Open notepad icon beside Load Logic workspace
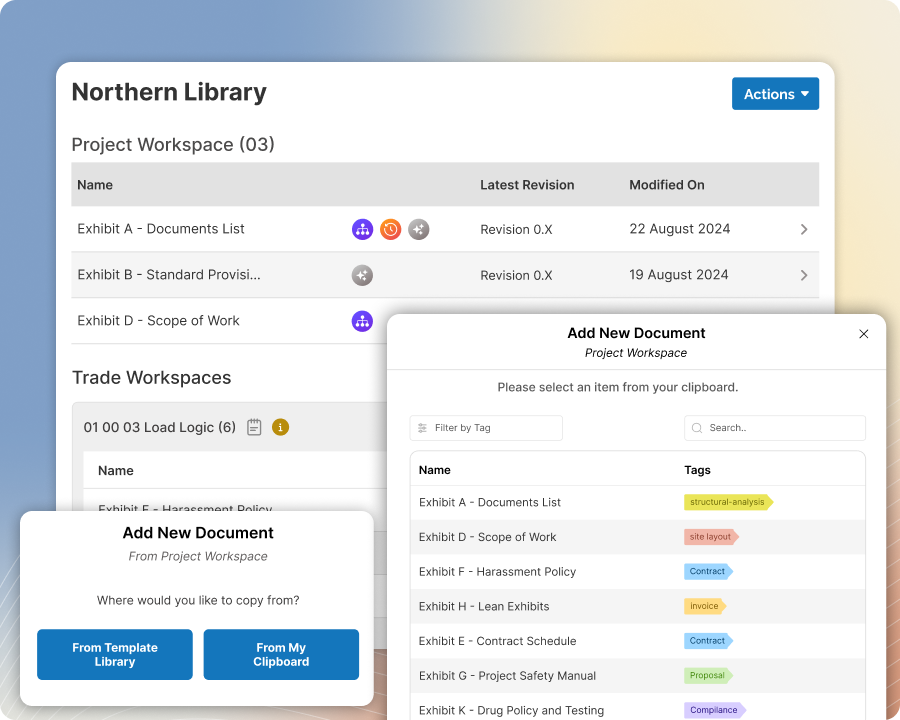 [x=254, y=427]
